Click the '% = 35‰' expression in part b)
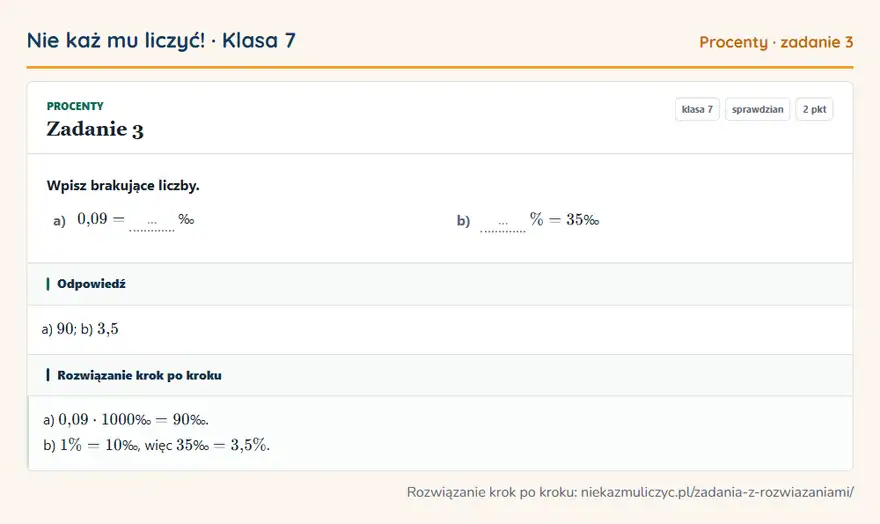 coord(565,219)
